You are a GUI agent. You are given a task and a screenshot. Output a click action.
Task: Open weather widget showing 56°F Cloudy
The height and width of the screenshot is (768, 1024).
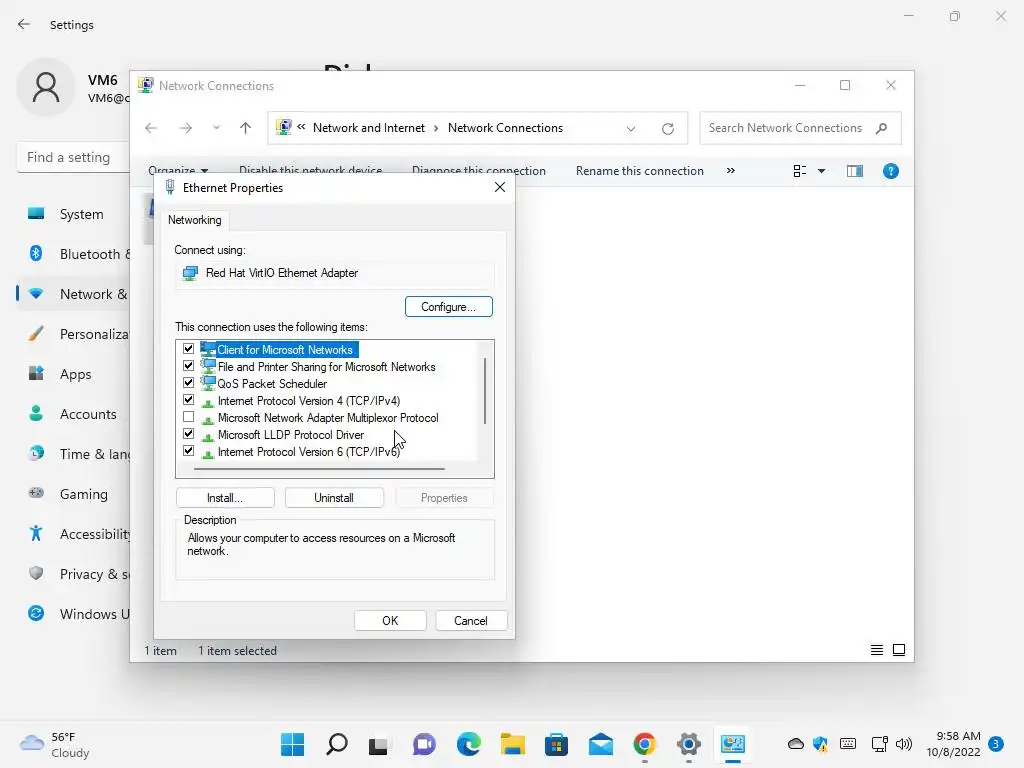(55, 744)
